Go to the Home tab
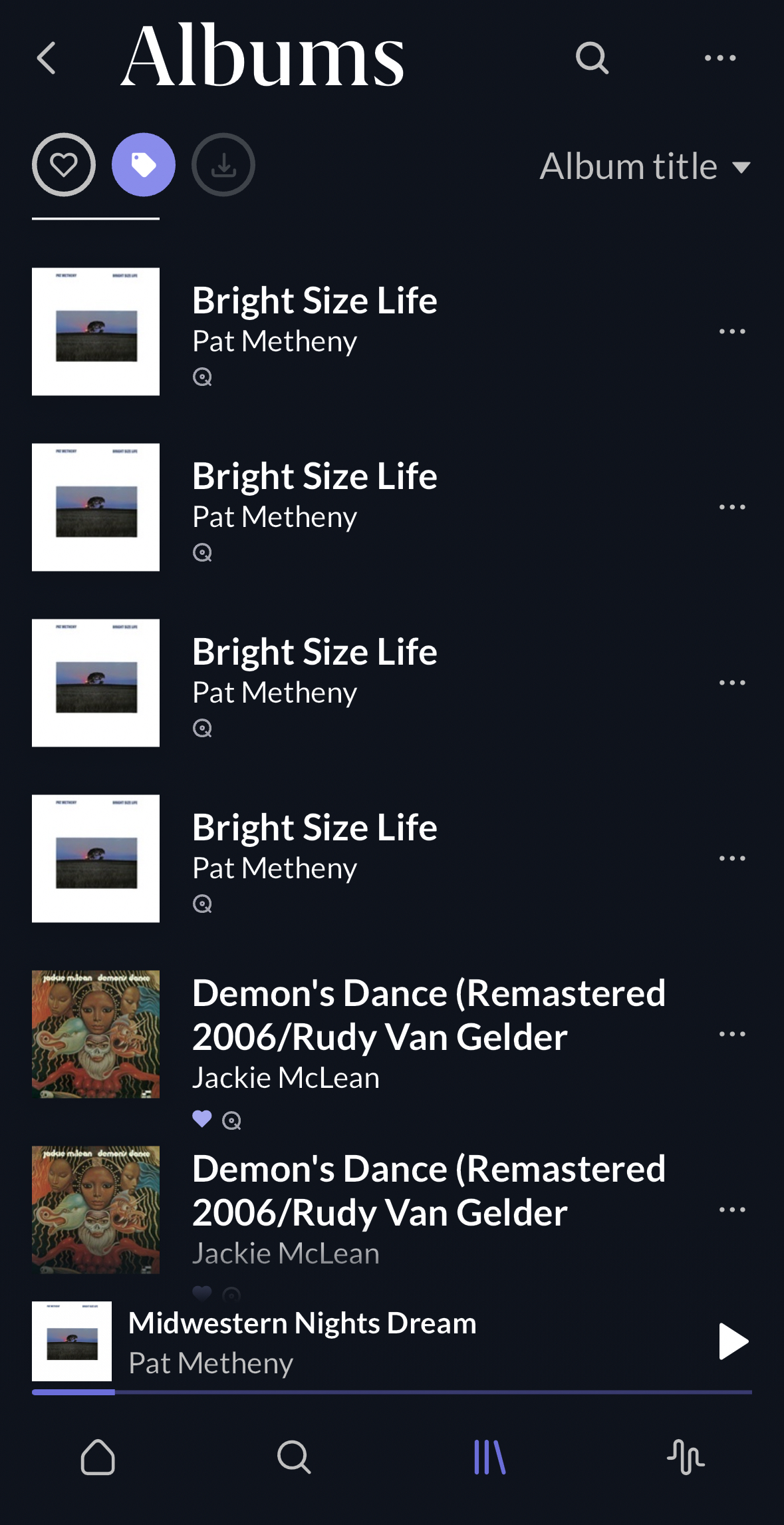Viewport: 784px width, 1525px height. coord(98,1457)
